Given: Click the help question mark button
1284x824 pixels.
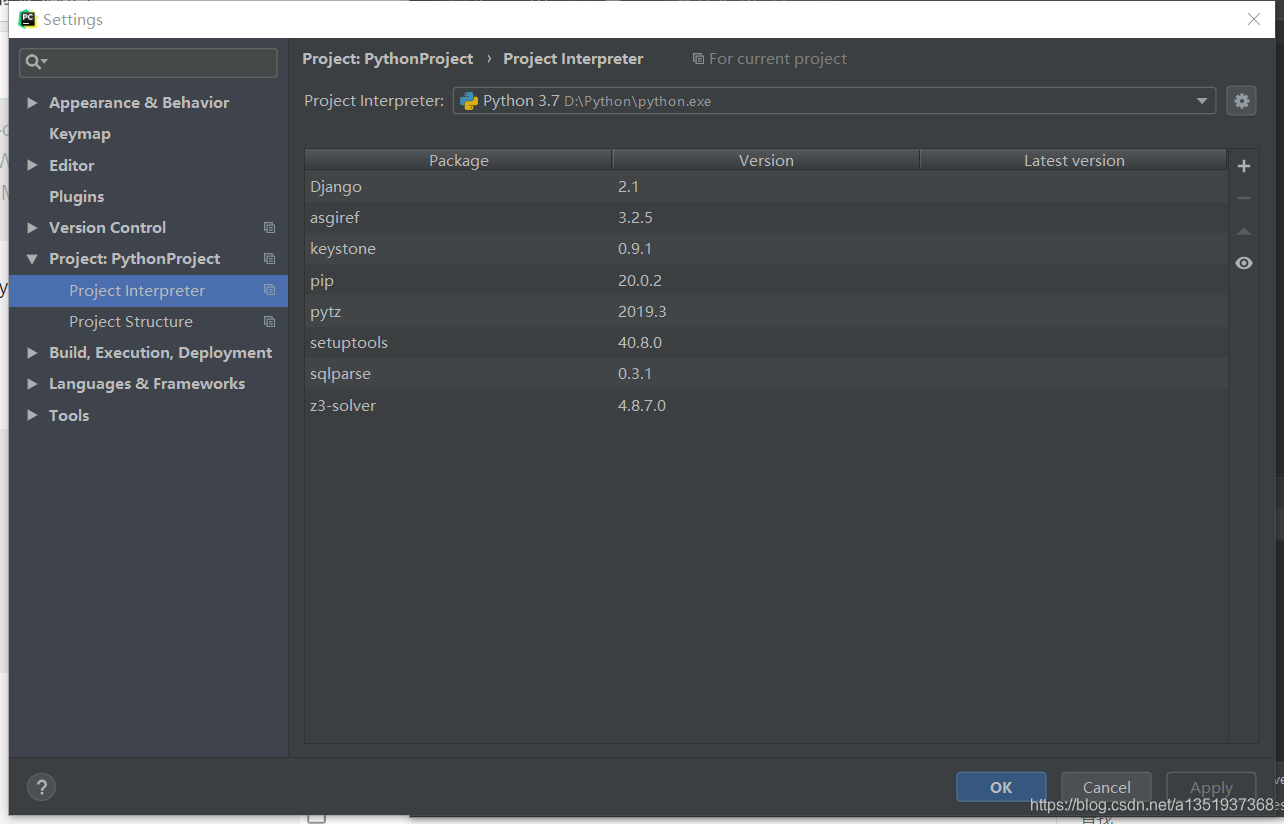Looking at the screenshot, I should tap(41, 787).
